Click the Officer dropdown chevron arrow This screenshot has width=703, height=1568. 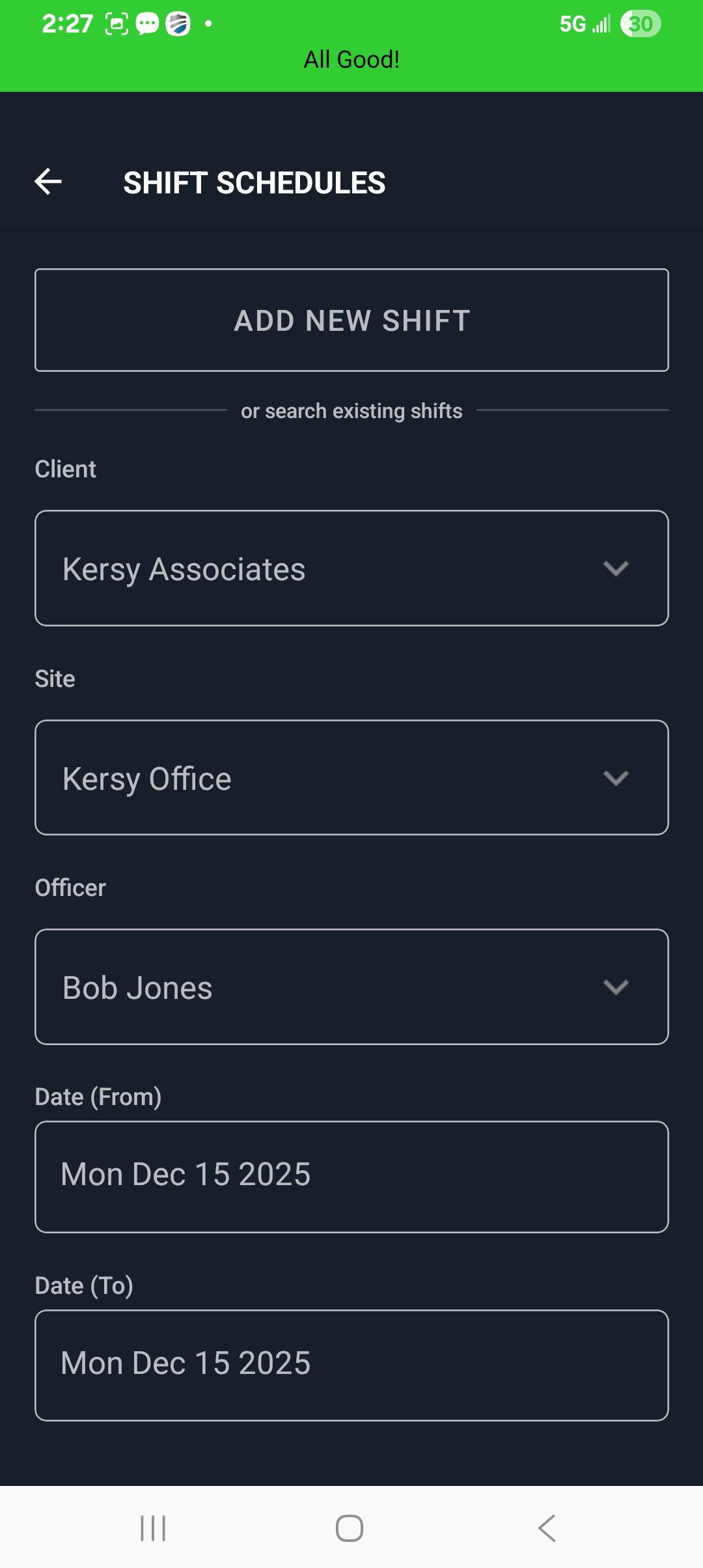coord(616,987)
